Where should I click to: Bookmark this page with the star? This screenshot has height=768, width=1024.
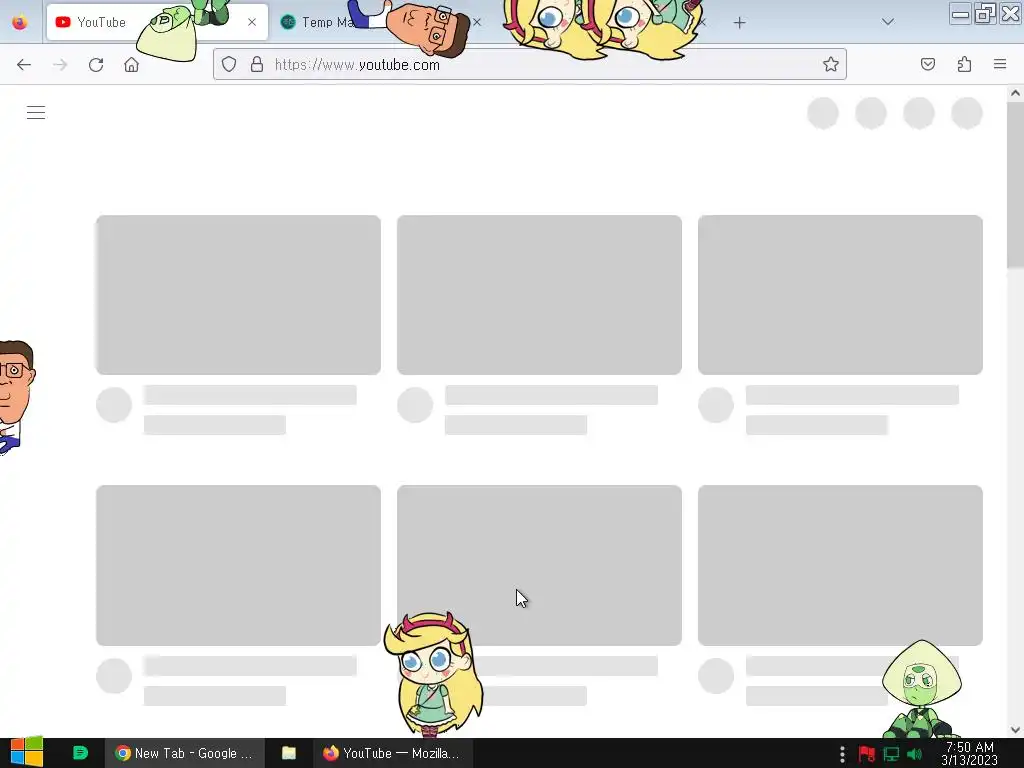click(831, 64)
